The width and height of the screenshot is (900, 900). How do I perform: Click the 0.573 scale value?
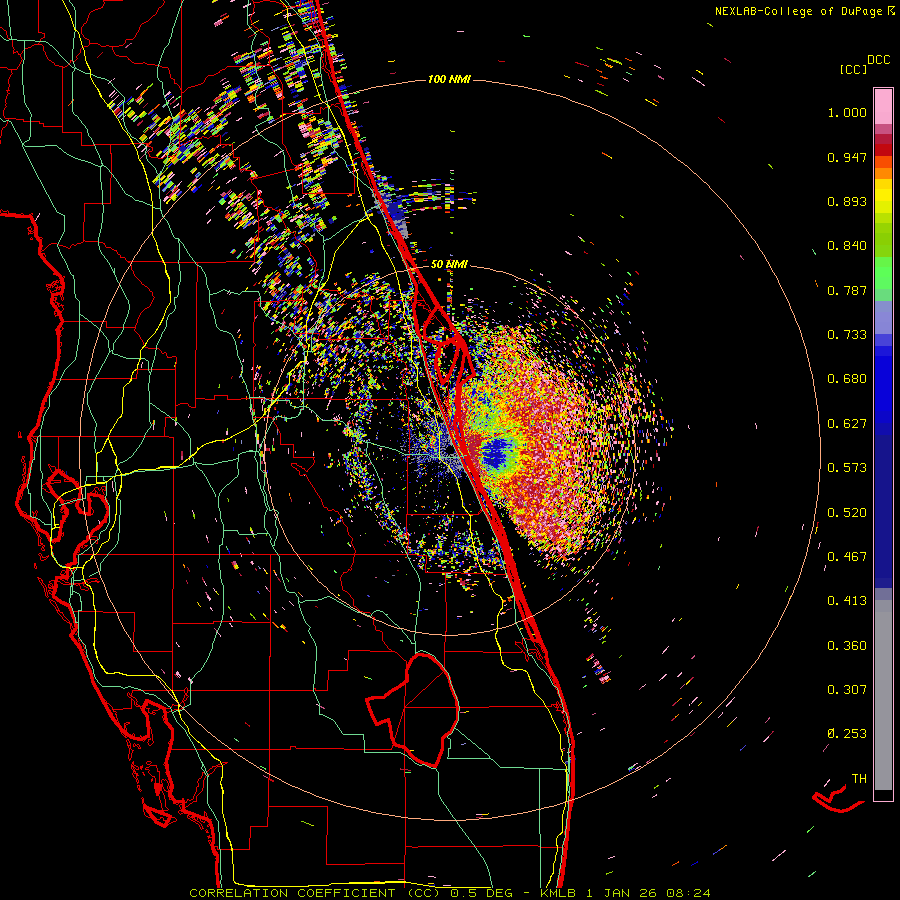[847, 468]
